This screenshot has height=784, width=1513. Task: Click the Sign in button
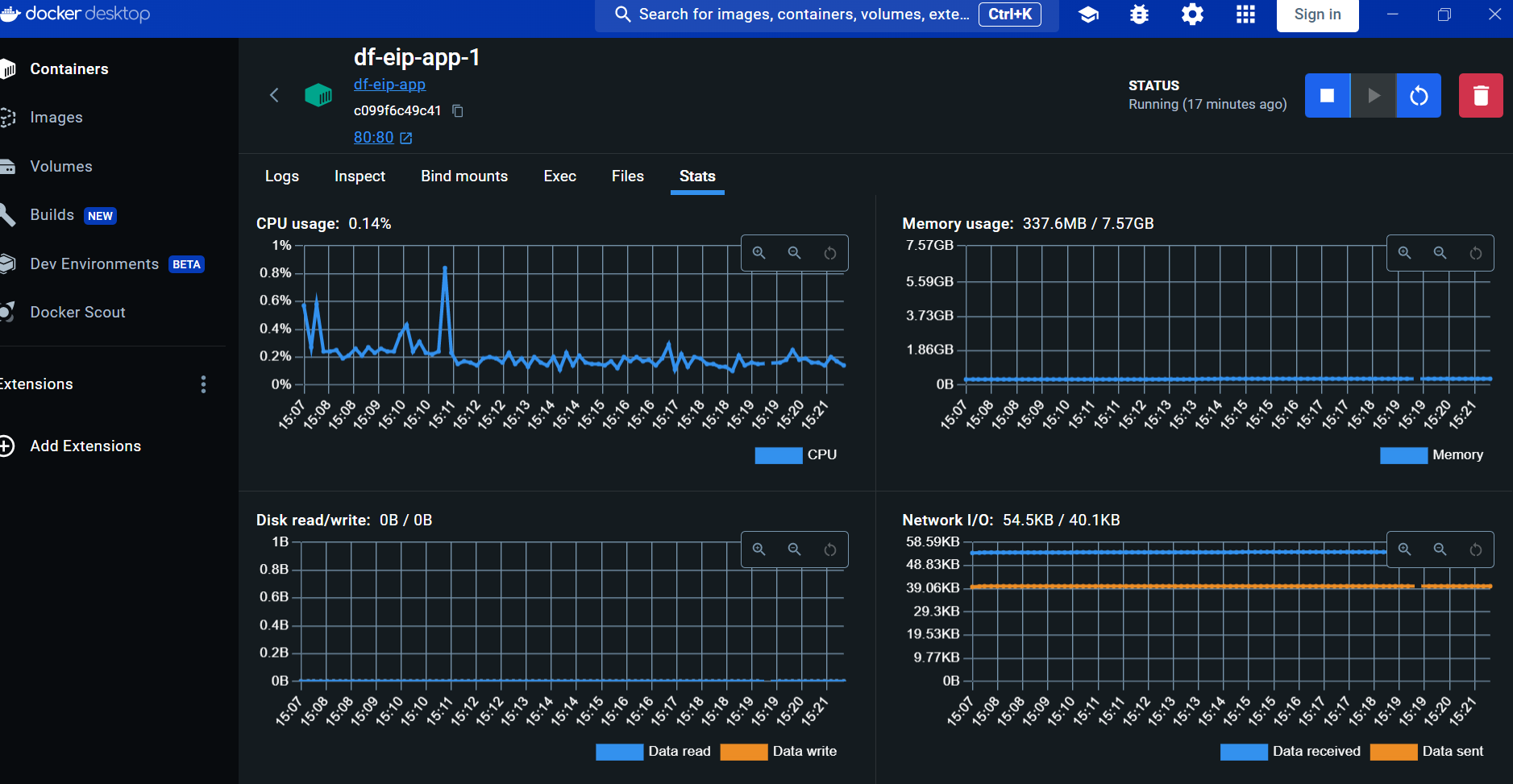pos(1317,15)
